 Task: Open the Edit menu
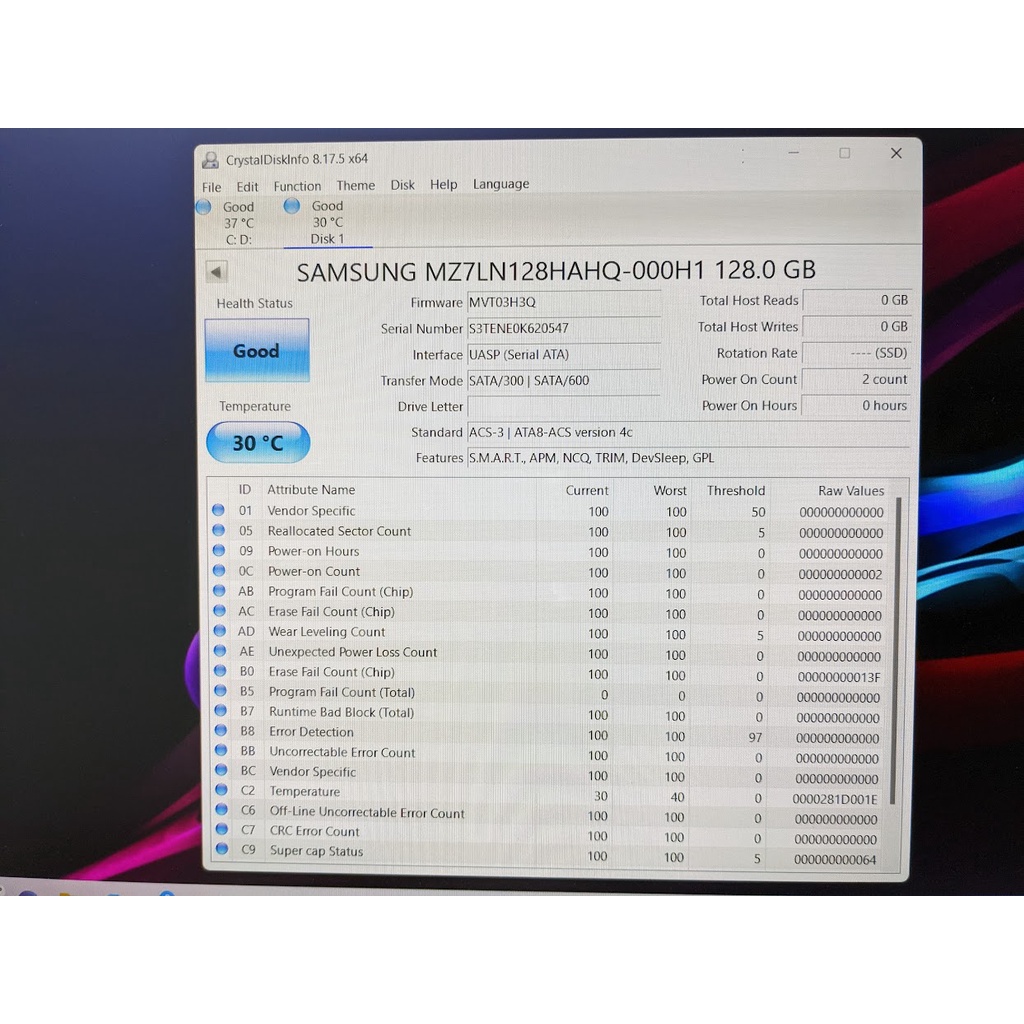pos(248,187)
